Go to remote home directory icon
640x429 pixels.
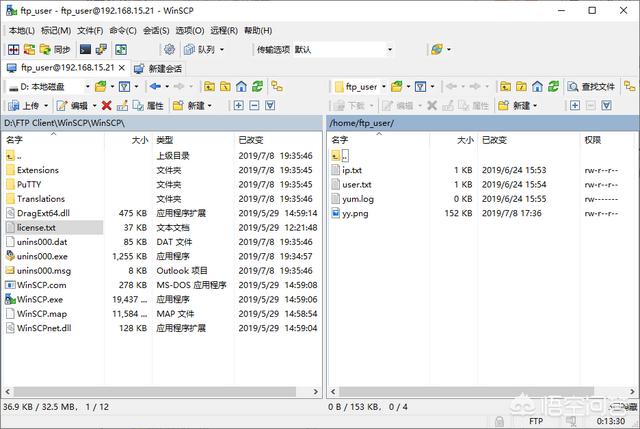click(538, 86)
